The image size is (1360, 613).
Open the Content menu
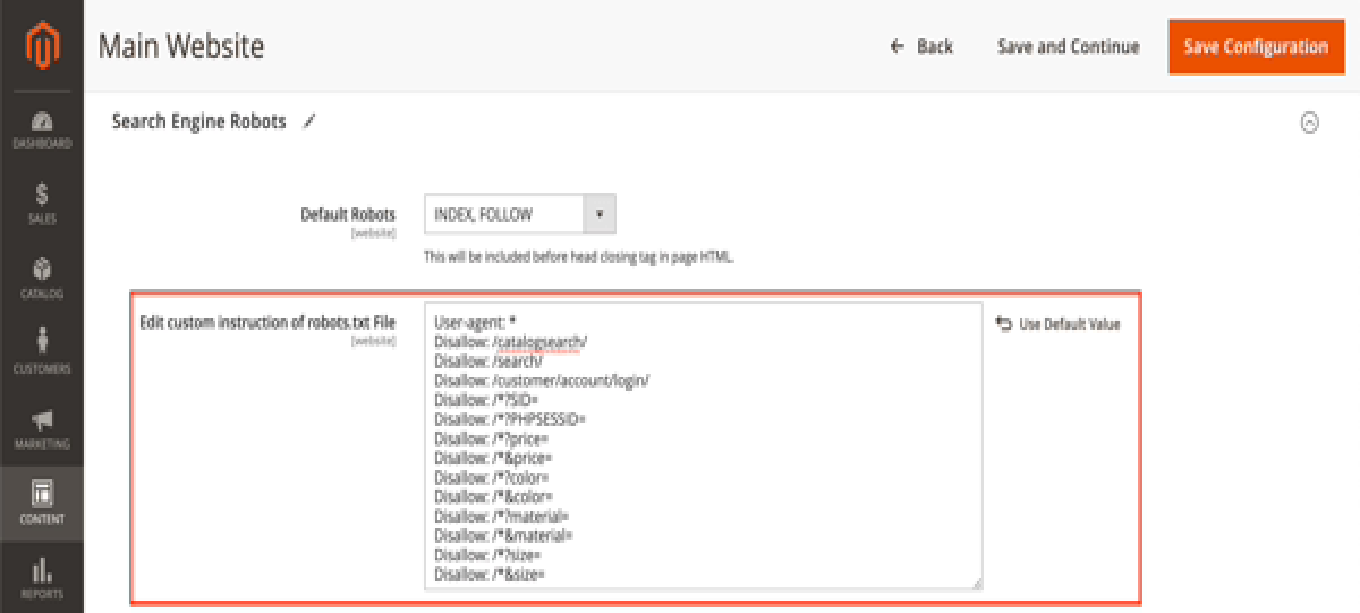click(42, 504)
